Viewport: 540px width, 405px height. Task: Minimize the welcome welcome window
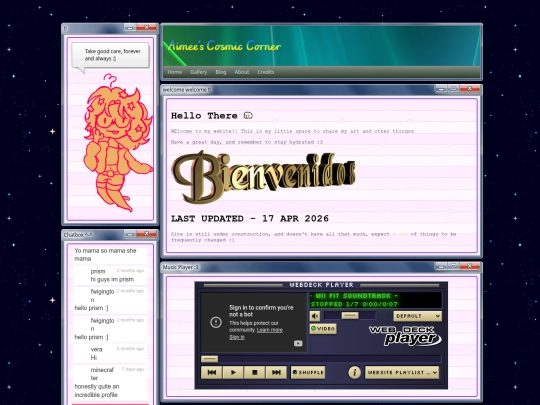(x=440, y=89)
